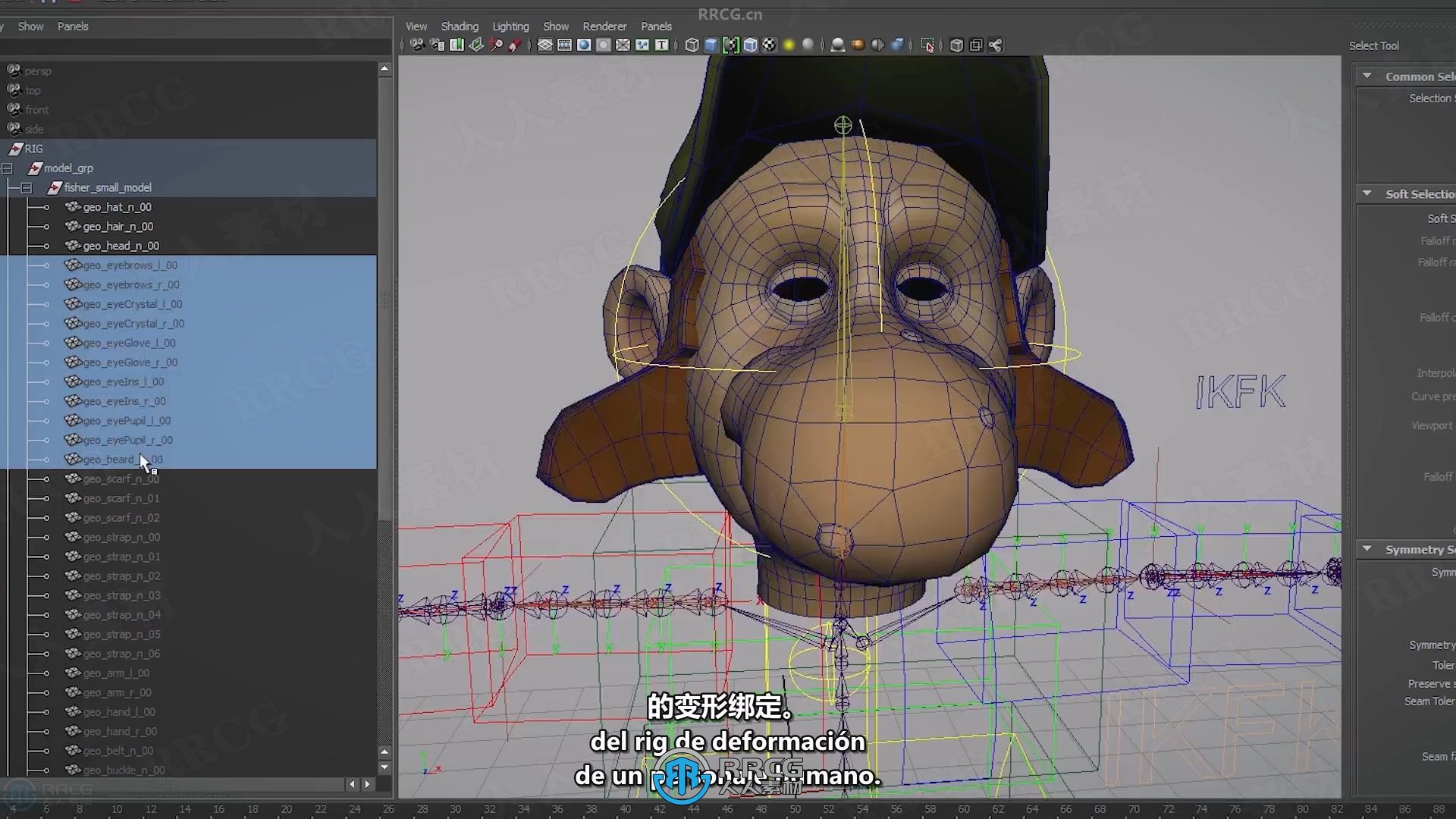Click the Select Camera icon
The image size is (1456, 819).
point(417,45)
